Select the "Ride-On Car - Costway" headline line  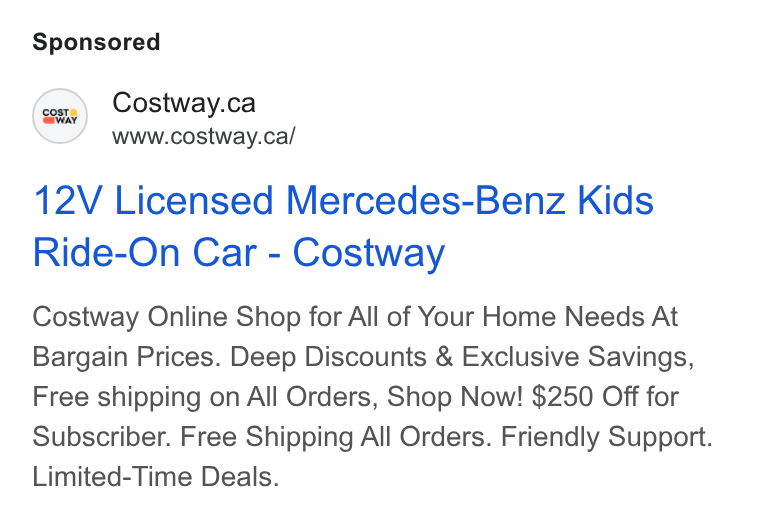pyautogui.click(x=238, y=252)
